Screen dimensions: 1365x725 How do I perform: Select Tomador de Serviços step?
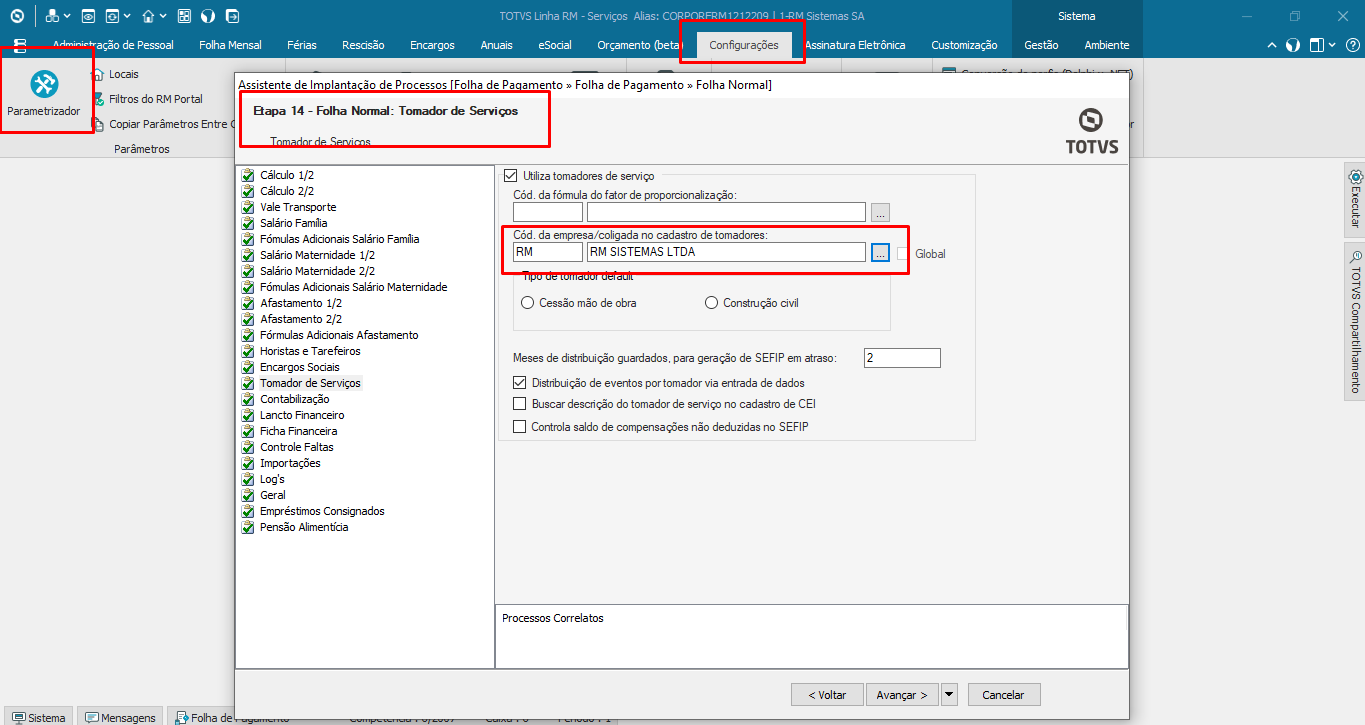click(x=310, y=383)
